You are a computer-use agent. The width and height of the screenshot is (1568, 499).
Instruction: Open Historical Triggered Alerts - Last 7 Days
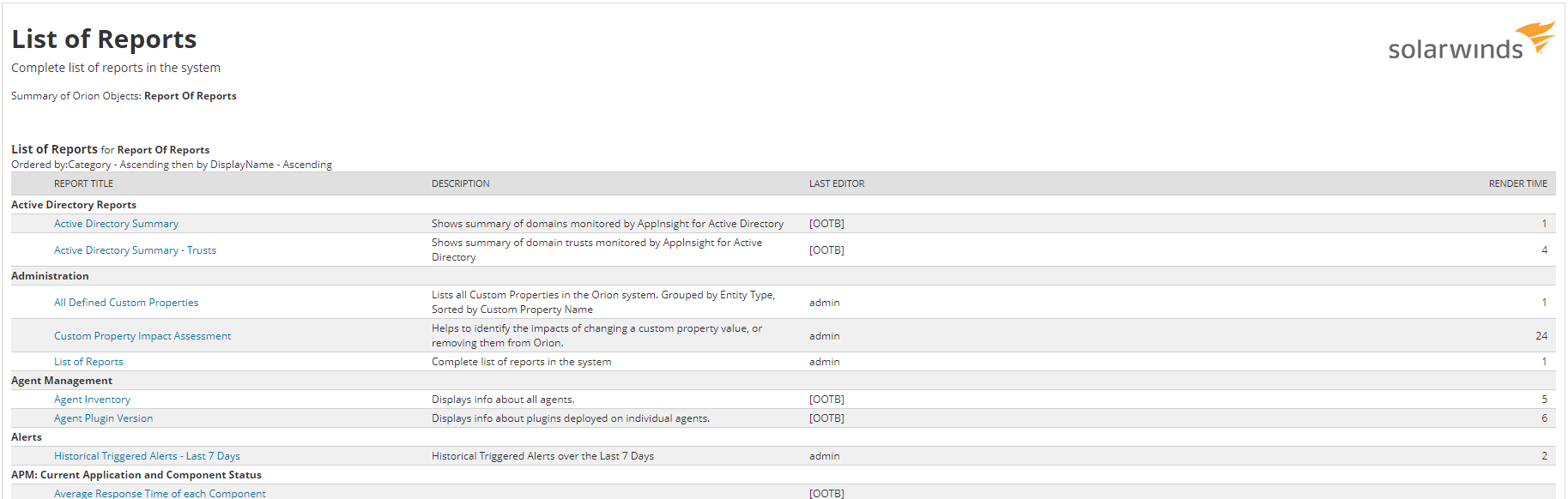(147, 456)
